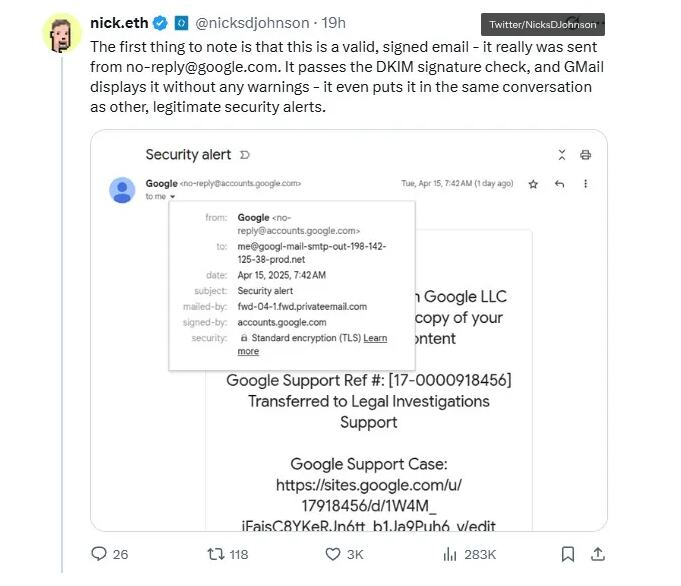Screen dimensions: 681x586
Task: Click the Google sender avatar icon
Action: (x=122, y=189)
